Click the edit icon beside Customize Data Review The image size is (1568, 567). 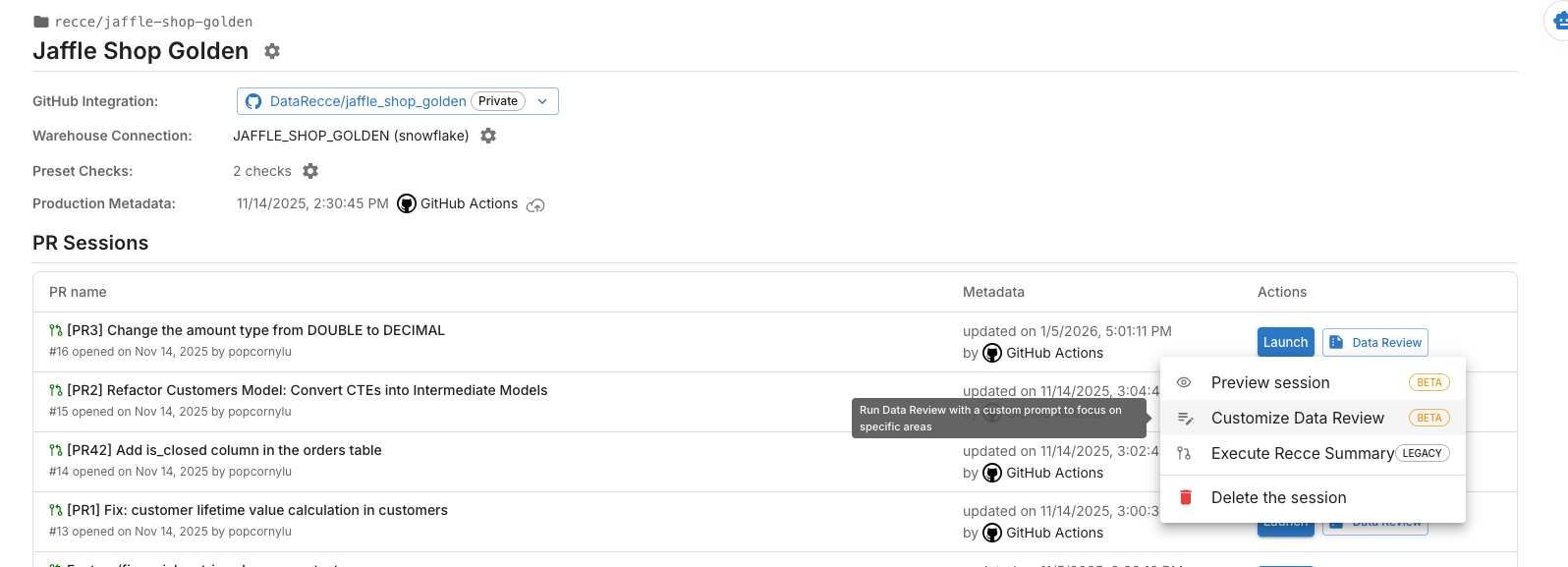point(1186,419)
